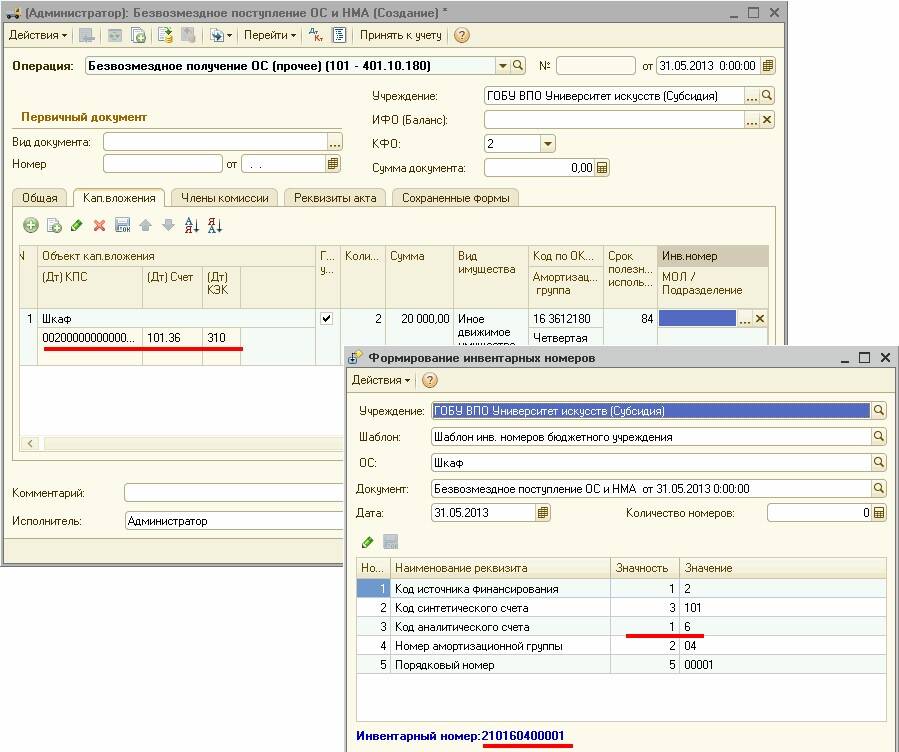Expand the Операция dropdown arrow
This screenshot has width=899, height=752.
(x=502, y=66)
